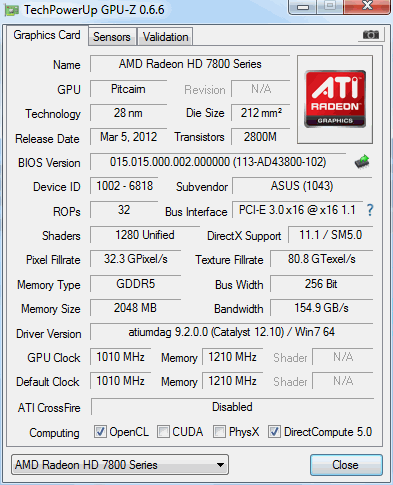393x485 pixels.
Task: Click the Name field with AMD Radeon
Action: point(190,64)
